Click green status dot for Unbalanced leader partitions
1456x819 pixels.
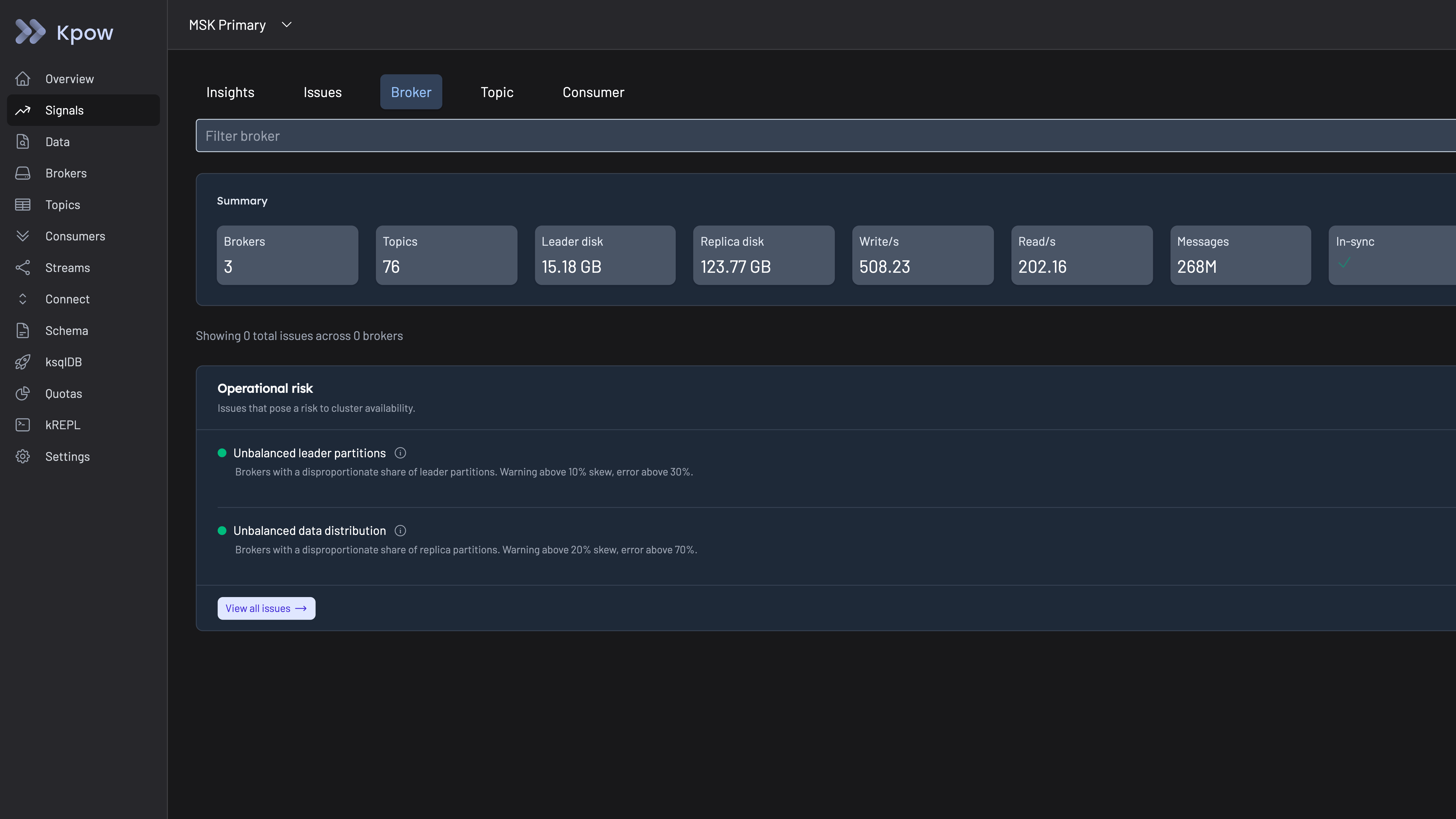222,453
